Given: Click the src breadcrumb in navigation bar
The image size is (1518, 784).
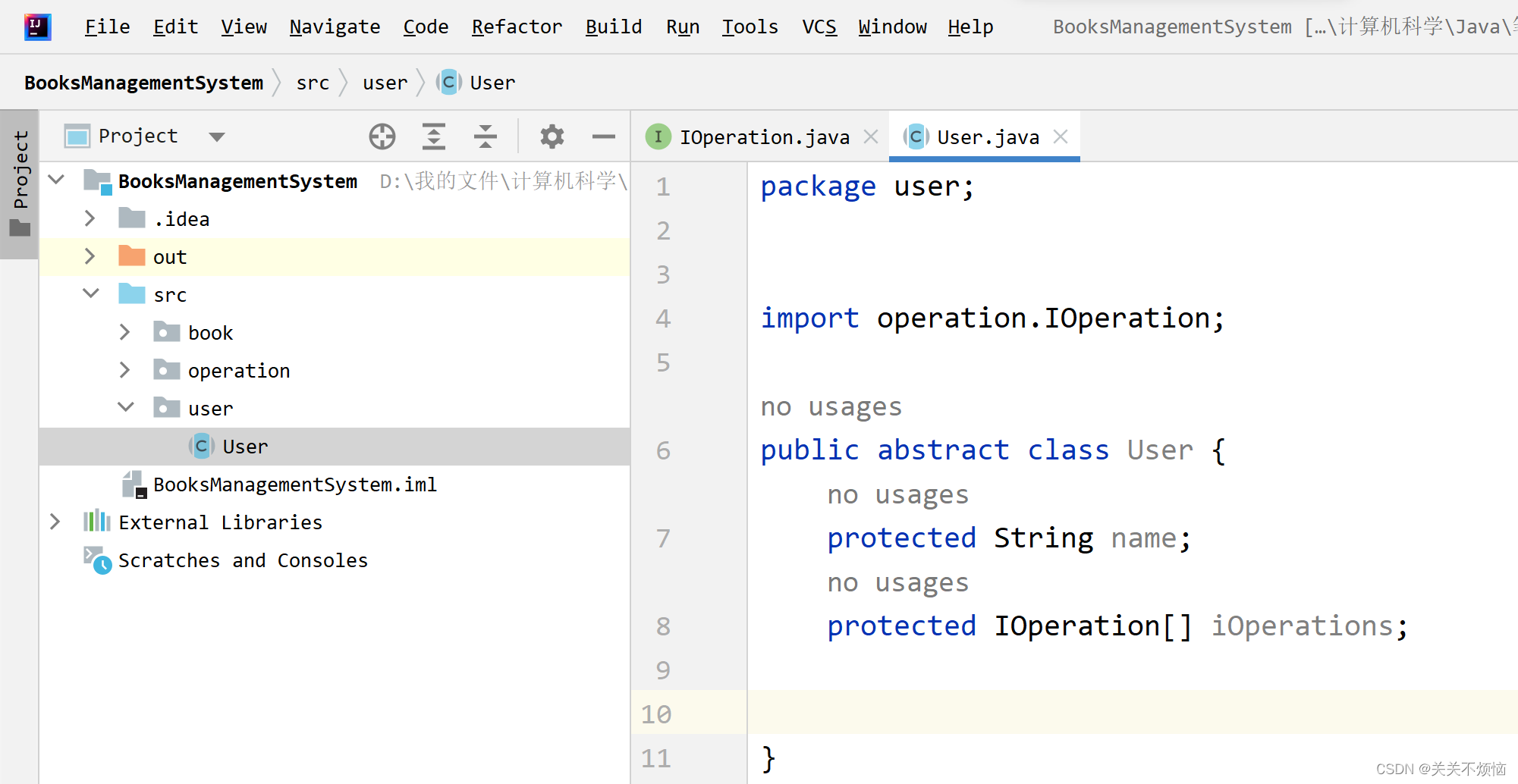Looking at the screenshot, I should pyautogui.click(x=313, y=83).
